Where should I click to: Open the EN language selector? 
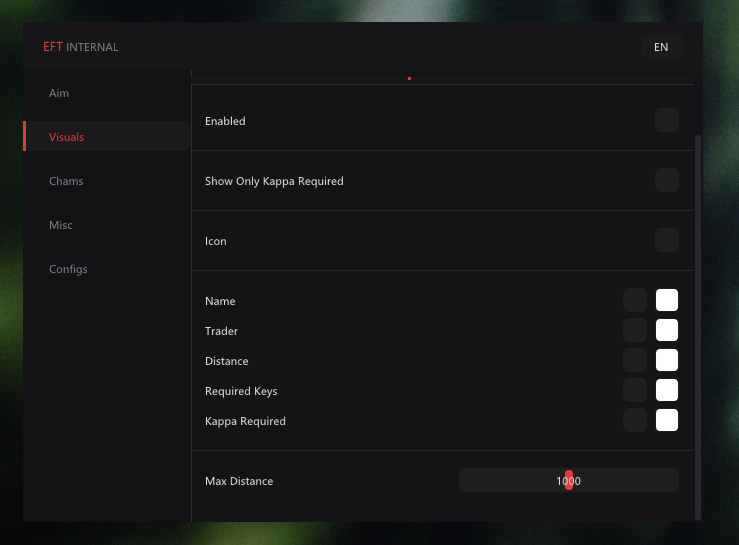[x=661, y=47]
